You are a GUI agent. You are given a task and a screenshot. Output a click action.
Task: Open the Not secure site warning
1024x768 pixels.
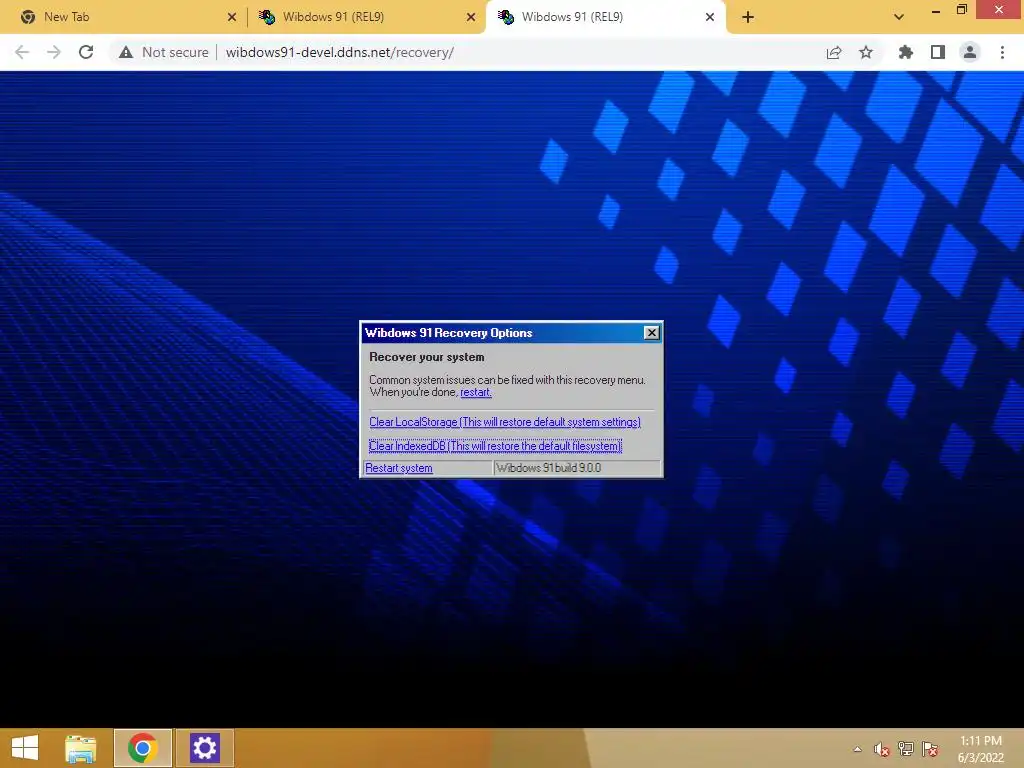[164, 52]
